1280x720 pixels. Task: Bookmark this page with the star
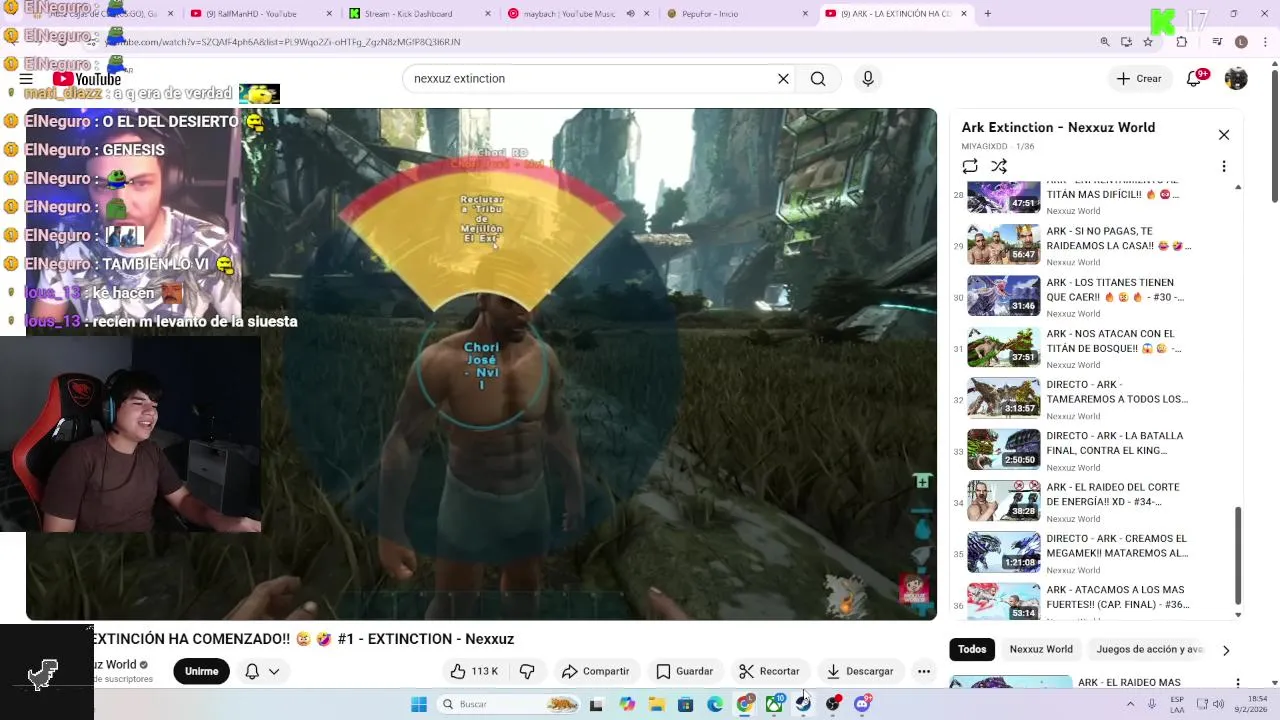(1148, 42)
